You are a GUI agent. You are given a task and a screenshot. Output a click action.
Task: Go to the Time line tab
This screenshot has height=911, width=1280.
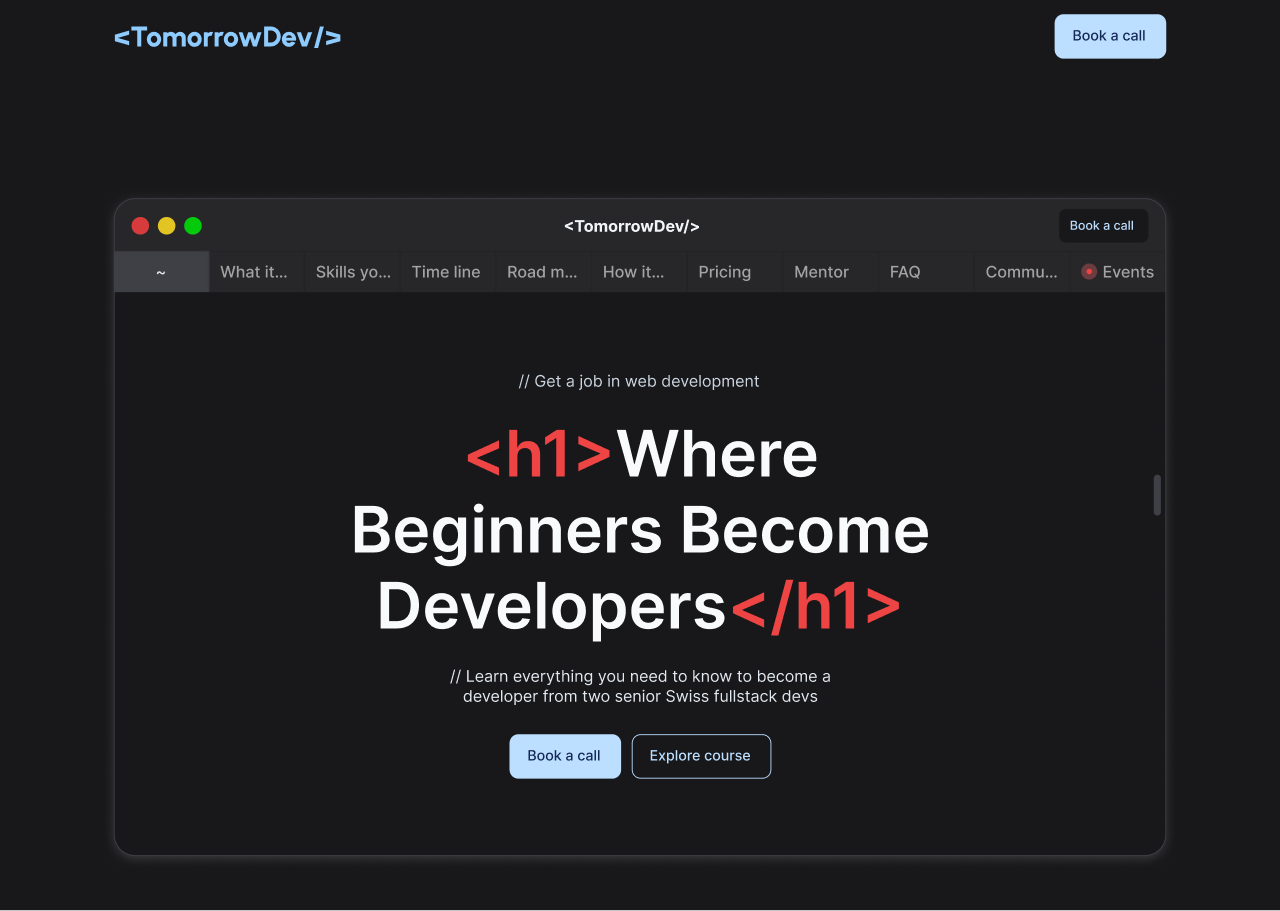446,272
